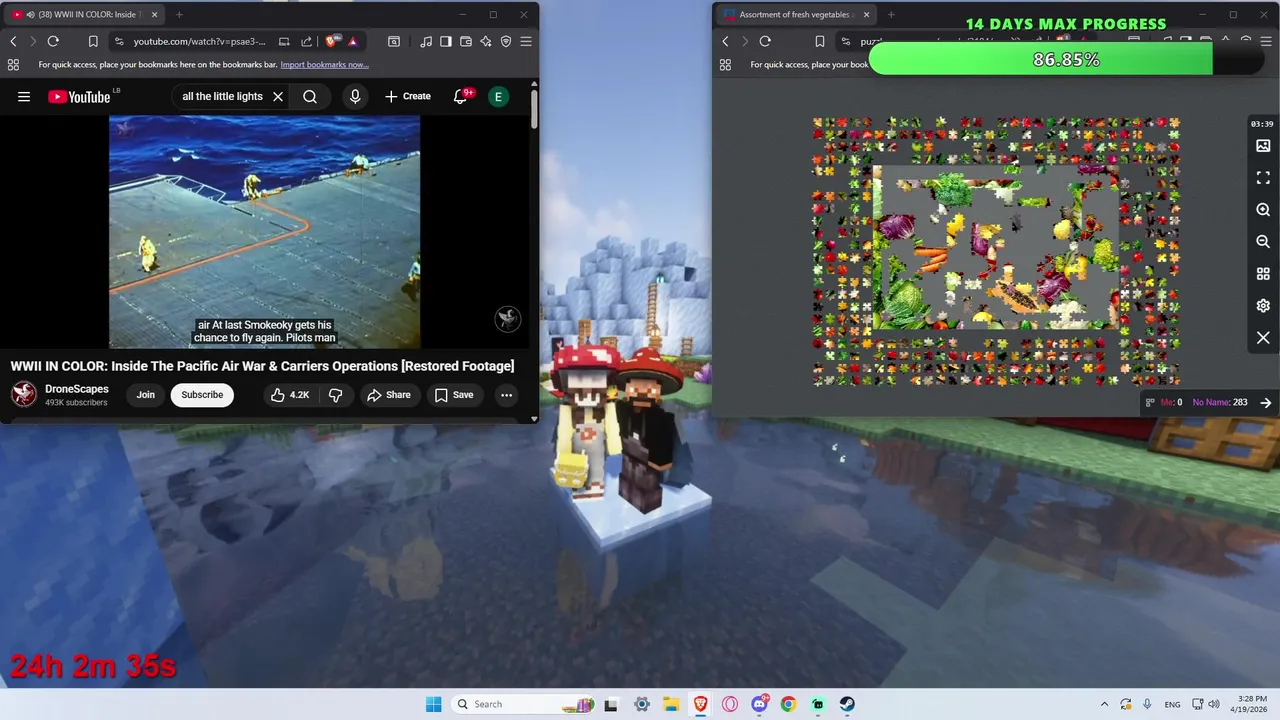Zoom out on the puzzle
Image resolution: width=1280 pixels, height=720 pixels.
point(1263,242)
